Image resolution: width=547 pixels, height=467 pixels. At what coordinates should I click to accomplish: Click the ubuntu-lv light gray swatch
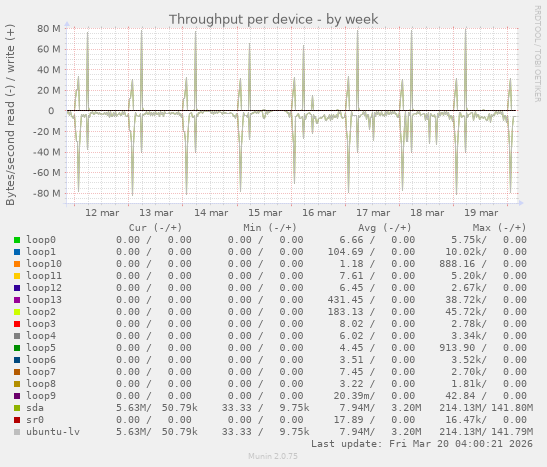[17, 432]
